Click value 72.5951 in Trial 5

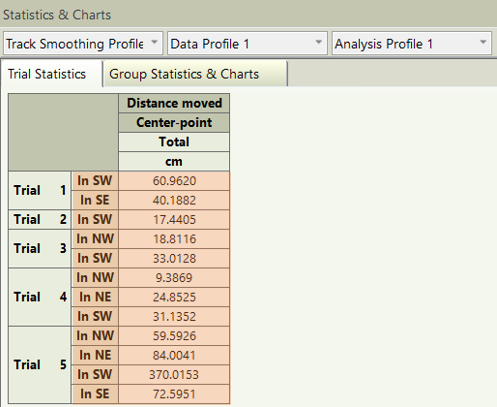point(174,394)
